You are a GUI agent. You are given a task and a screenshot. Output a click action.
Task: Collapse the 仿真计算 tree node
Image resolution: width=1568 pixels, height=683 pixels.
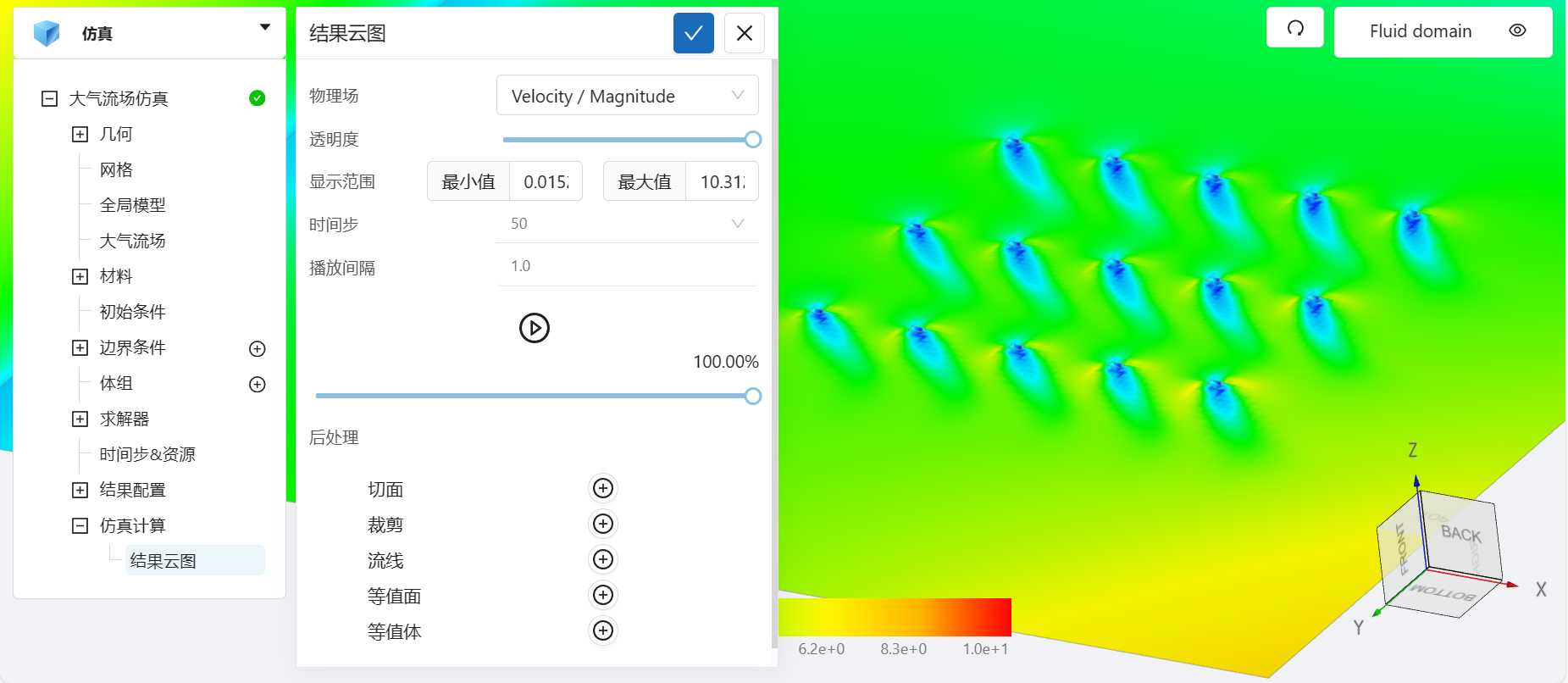[80, 525]
